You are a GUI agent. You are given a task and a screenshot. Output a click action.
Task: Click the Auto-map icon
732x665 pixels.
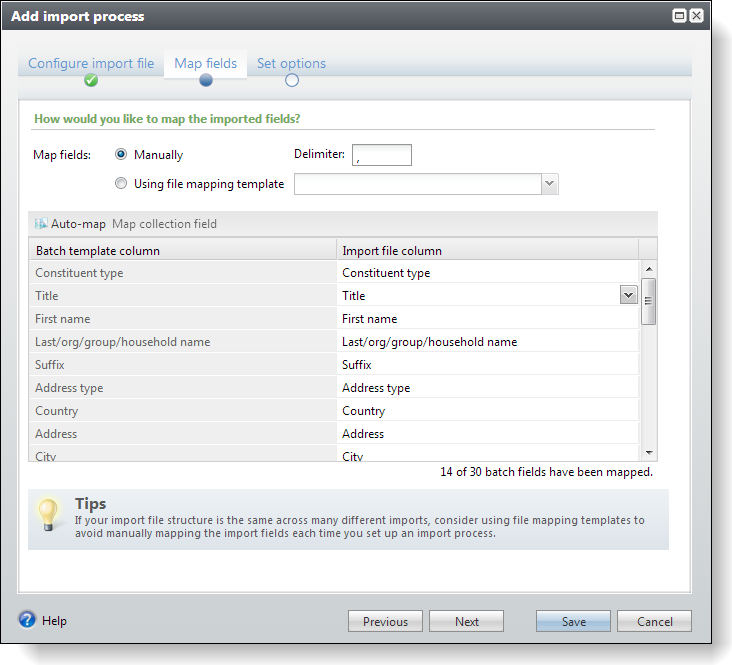[x=41, y=224]
